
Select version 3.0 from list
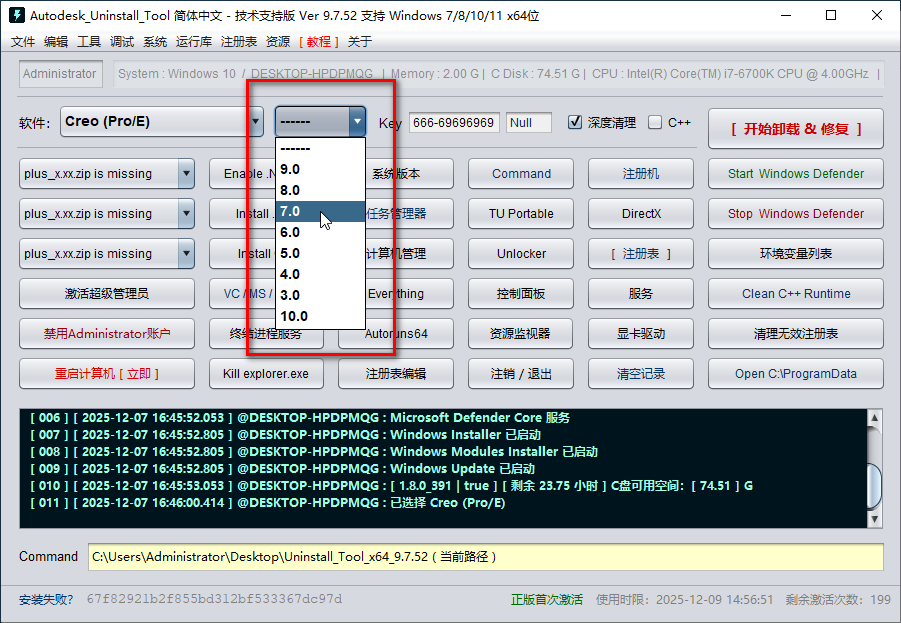(320, 295)
